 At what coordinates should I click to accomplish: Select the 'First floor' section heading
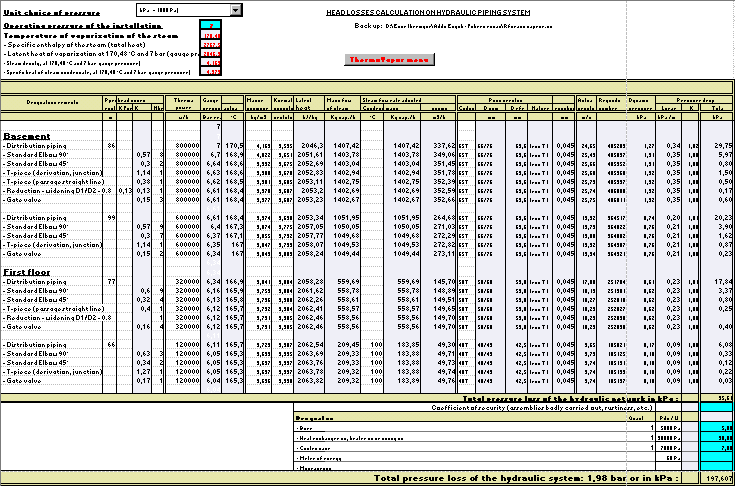[27, 272]
